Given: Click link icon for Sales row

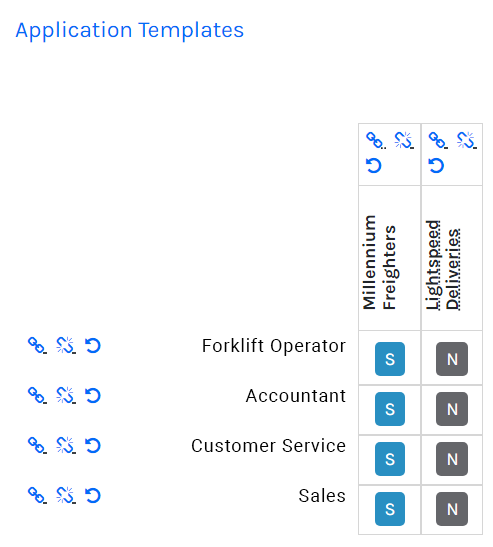Looking at the screenshot, I should tap(37, 495).
